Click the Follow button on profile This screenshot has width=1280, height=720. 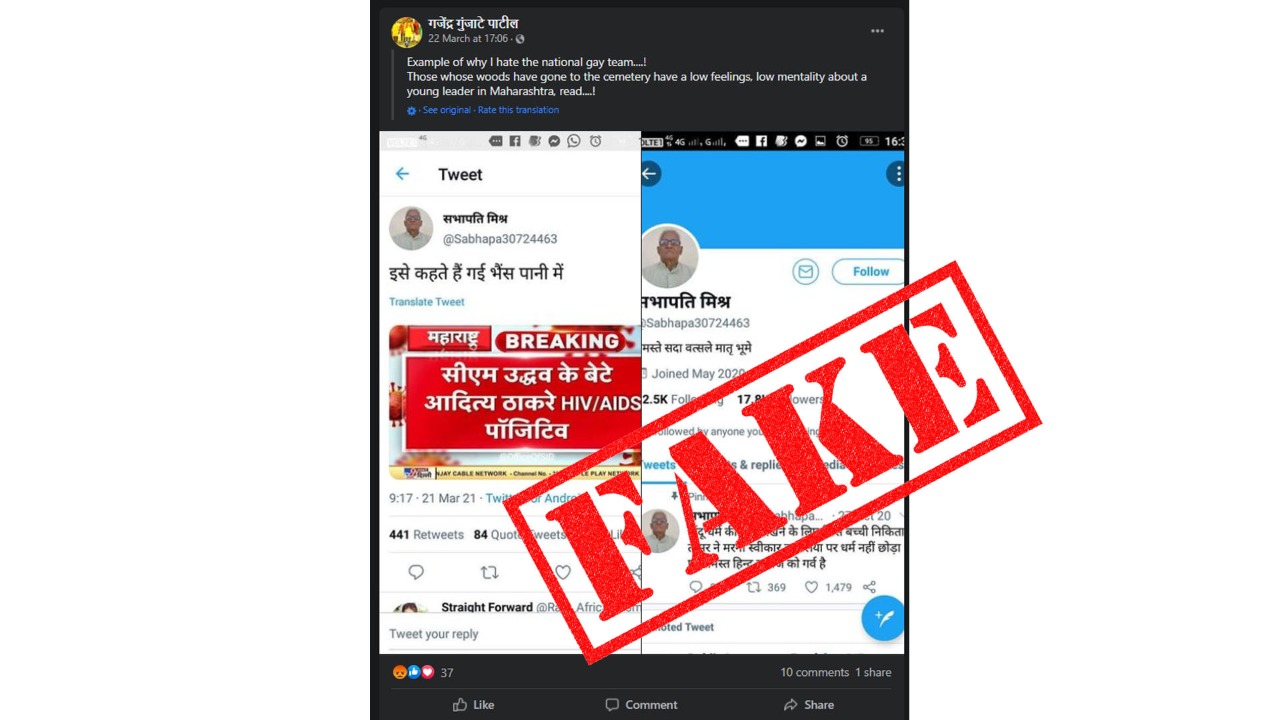point(870,271)
